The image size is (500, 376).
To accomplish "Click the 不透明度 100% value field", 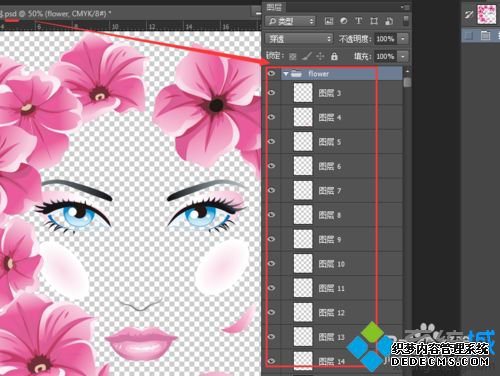I will pyautogui.click(x=386, y=39).
